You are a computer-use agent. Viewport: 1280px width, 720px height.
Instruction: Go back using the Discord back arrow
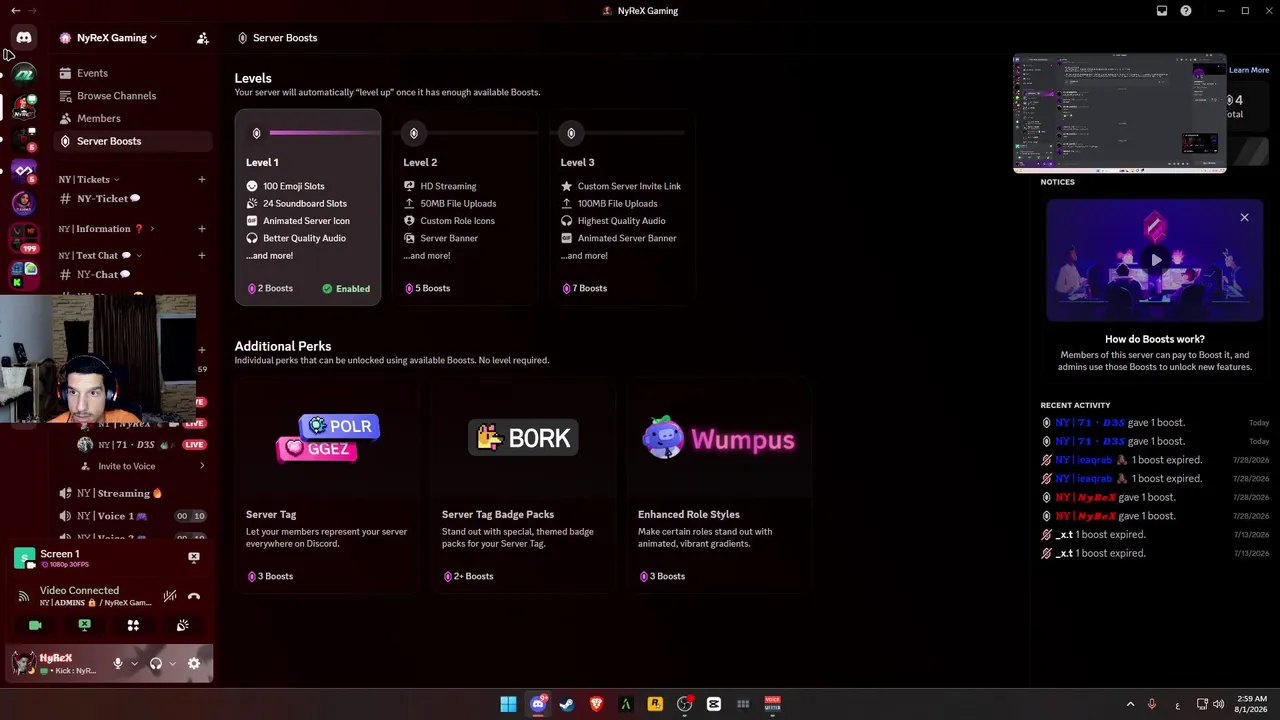tap(15, 11)
